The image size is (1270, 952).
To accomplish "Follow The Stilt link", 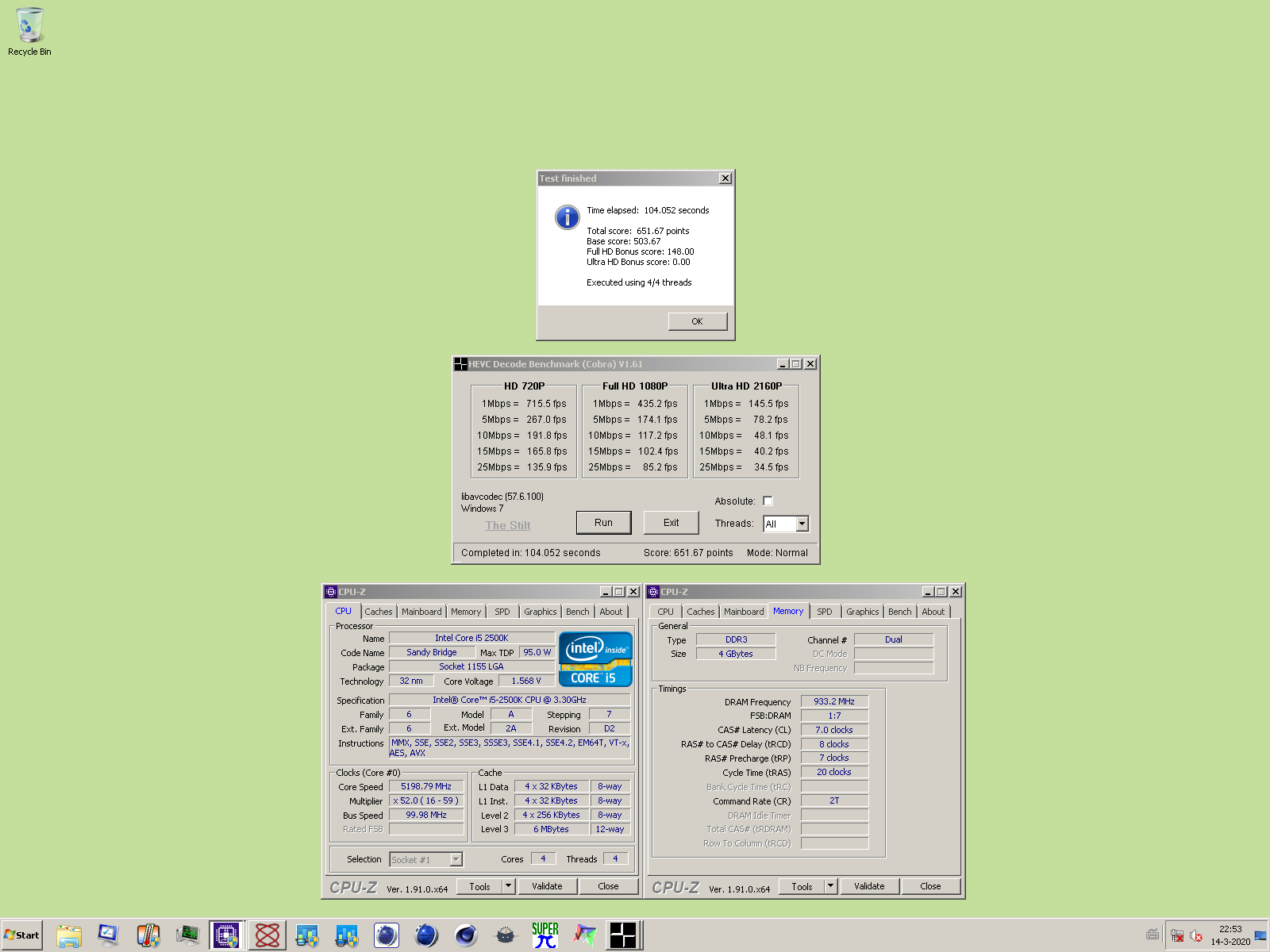I will coord(508,525).
